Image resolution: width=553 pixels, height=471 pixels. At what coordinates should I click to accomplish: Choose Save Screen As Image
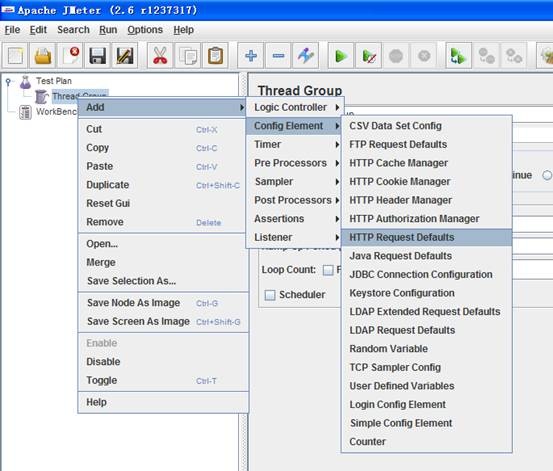pos(162,321)
